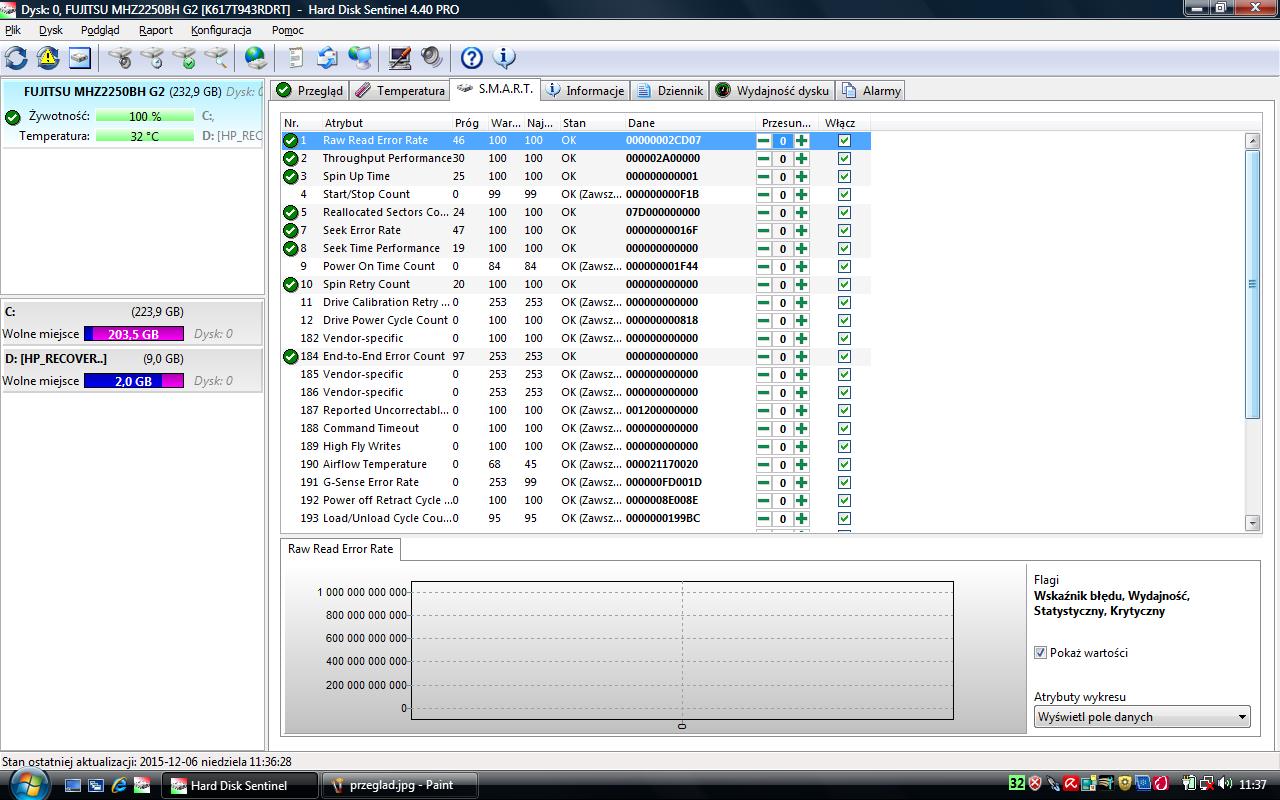Screen dimensions: 1280x800
Task: Uncheck the Pokaż wartości checkbox
Action: coord(1040,653)
